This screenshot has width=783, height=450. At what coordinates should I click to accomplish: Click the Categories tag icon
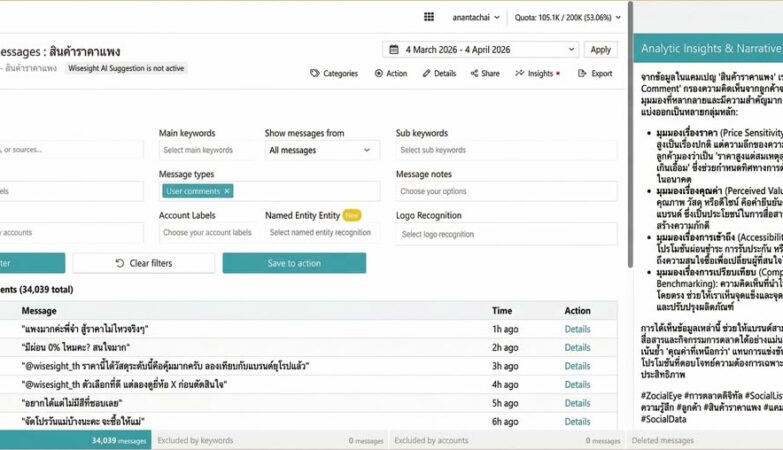[x=315, y=73]
